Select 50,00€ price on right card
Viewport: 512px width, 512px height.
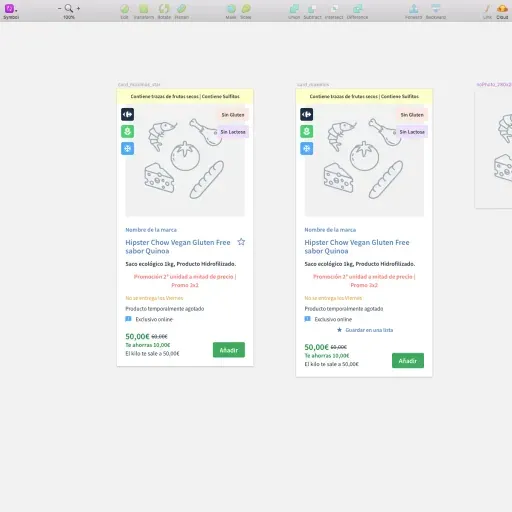click(316, 347)
